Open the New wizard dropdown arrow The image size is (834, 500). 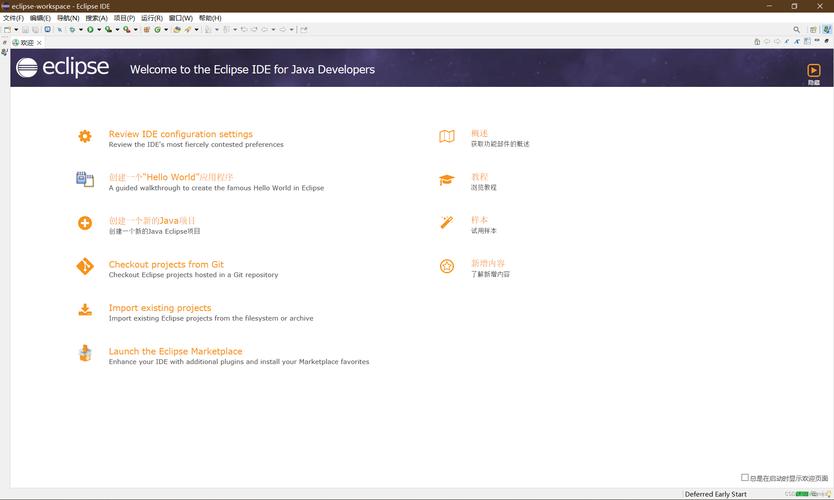pyautogui.click(x=16, y=30)
